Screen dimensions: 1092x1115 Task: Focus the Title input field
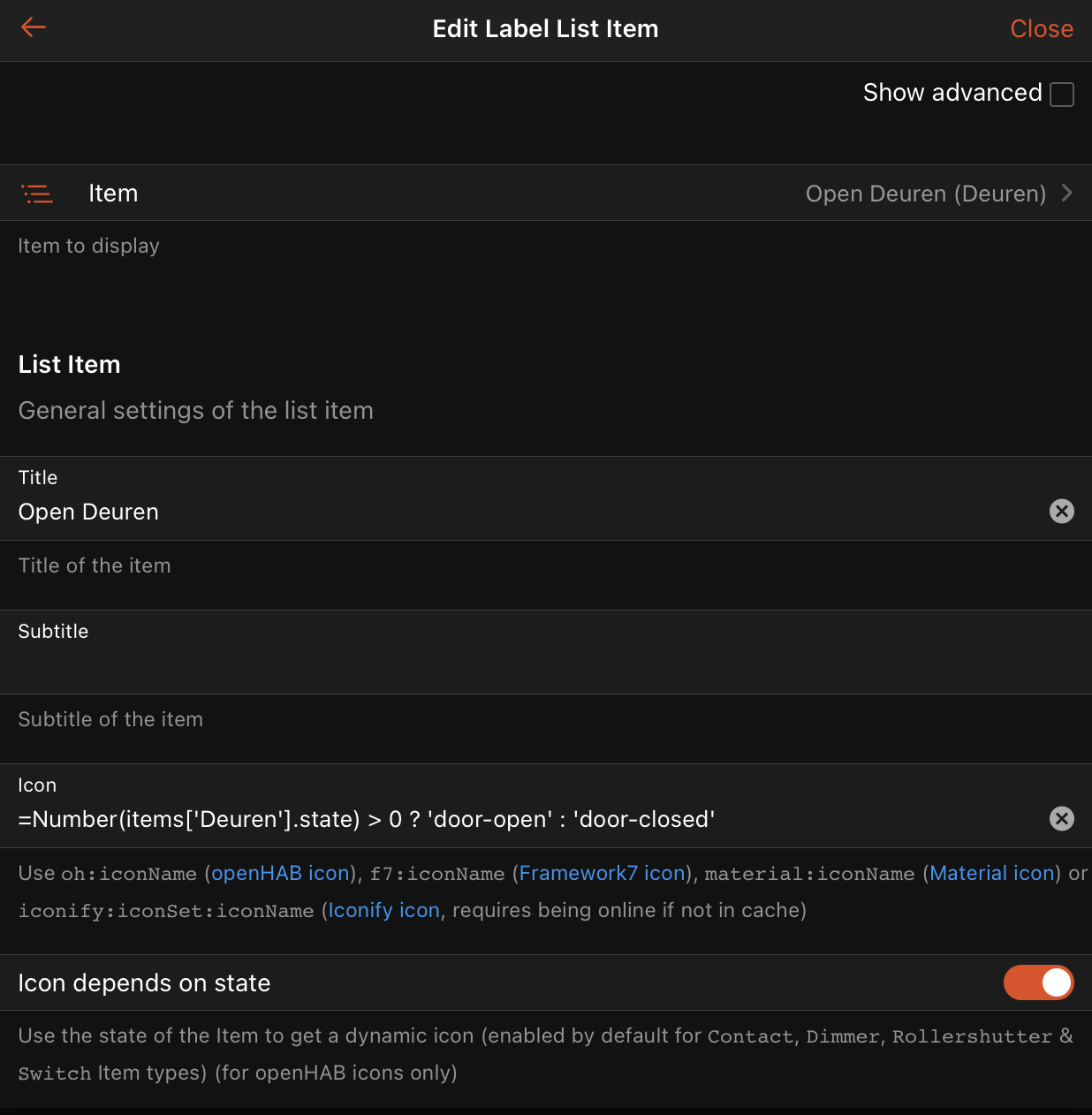(521, 512)
